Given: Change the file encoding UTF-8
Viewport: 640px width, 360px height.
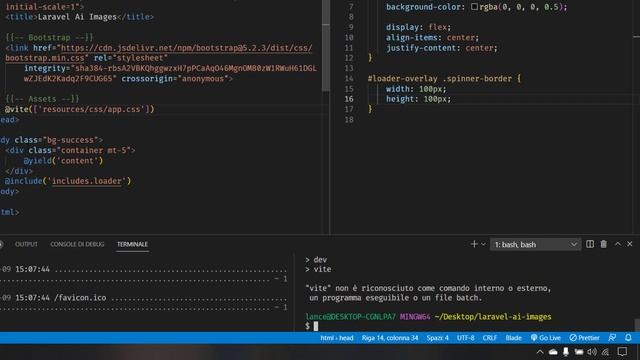Looking at the screenshot, I should point(466,338).
